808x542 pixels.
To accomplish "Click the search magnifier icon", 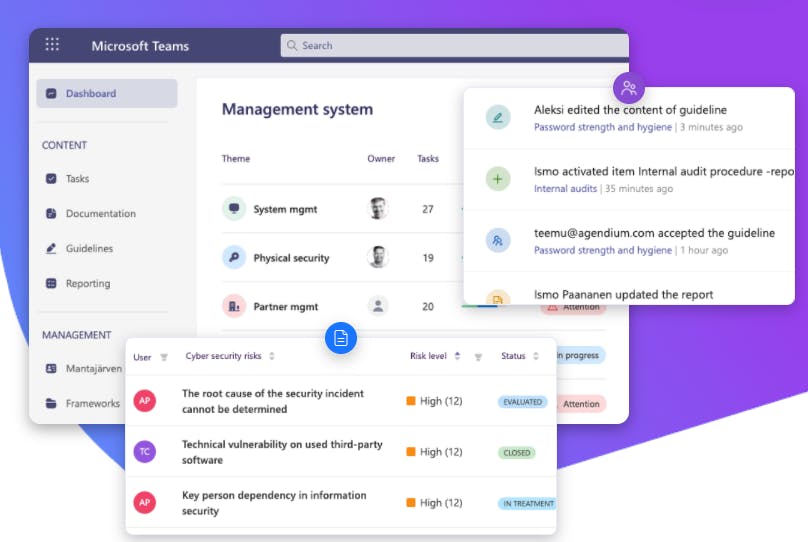I will (292, 45).
